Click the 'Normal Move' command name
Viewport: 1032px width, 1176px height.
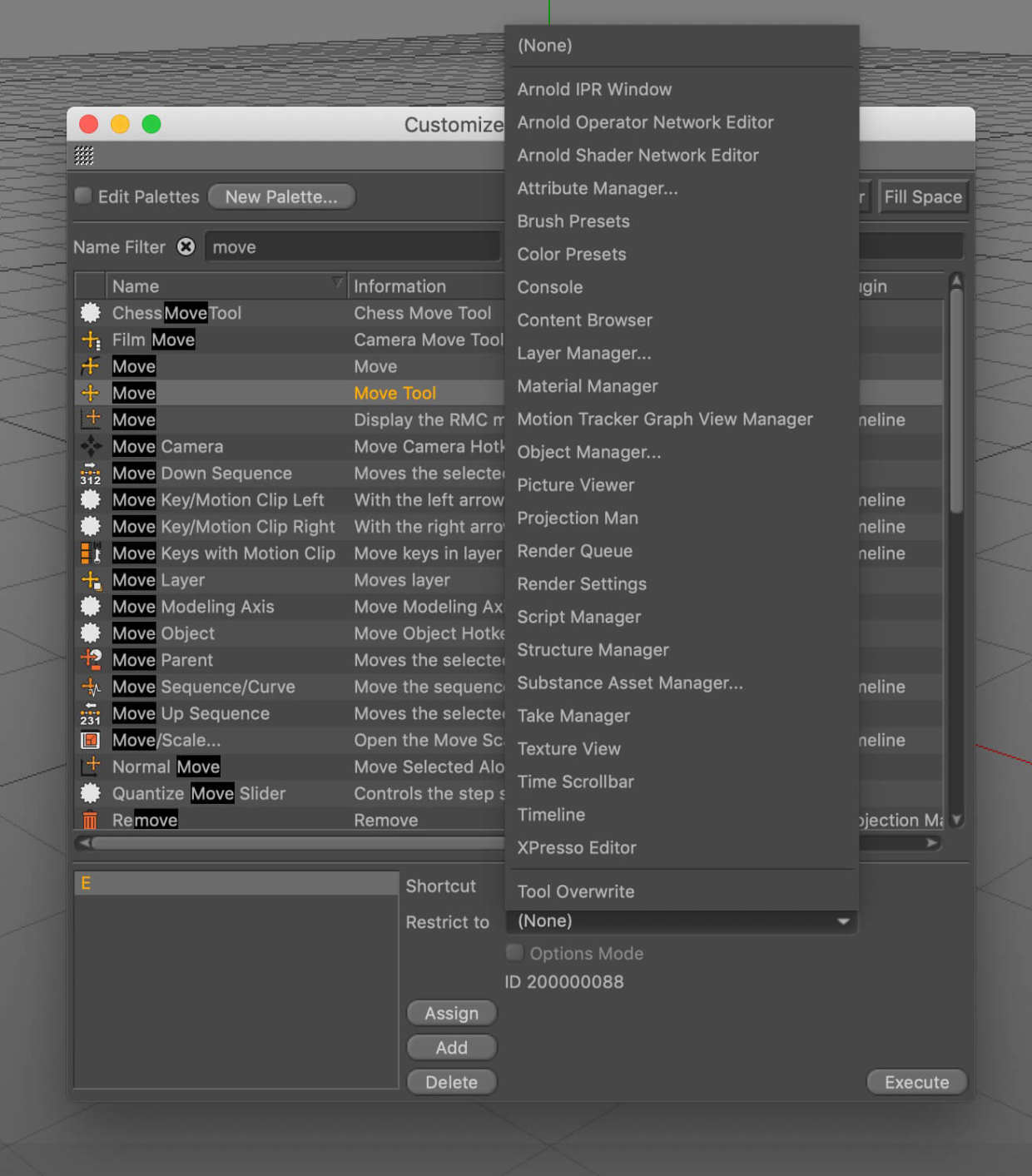166,767
